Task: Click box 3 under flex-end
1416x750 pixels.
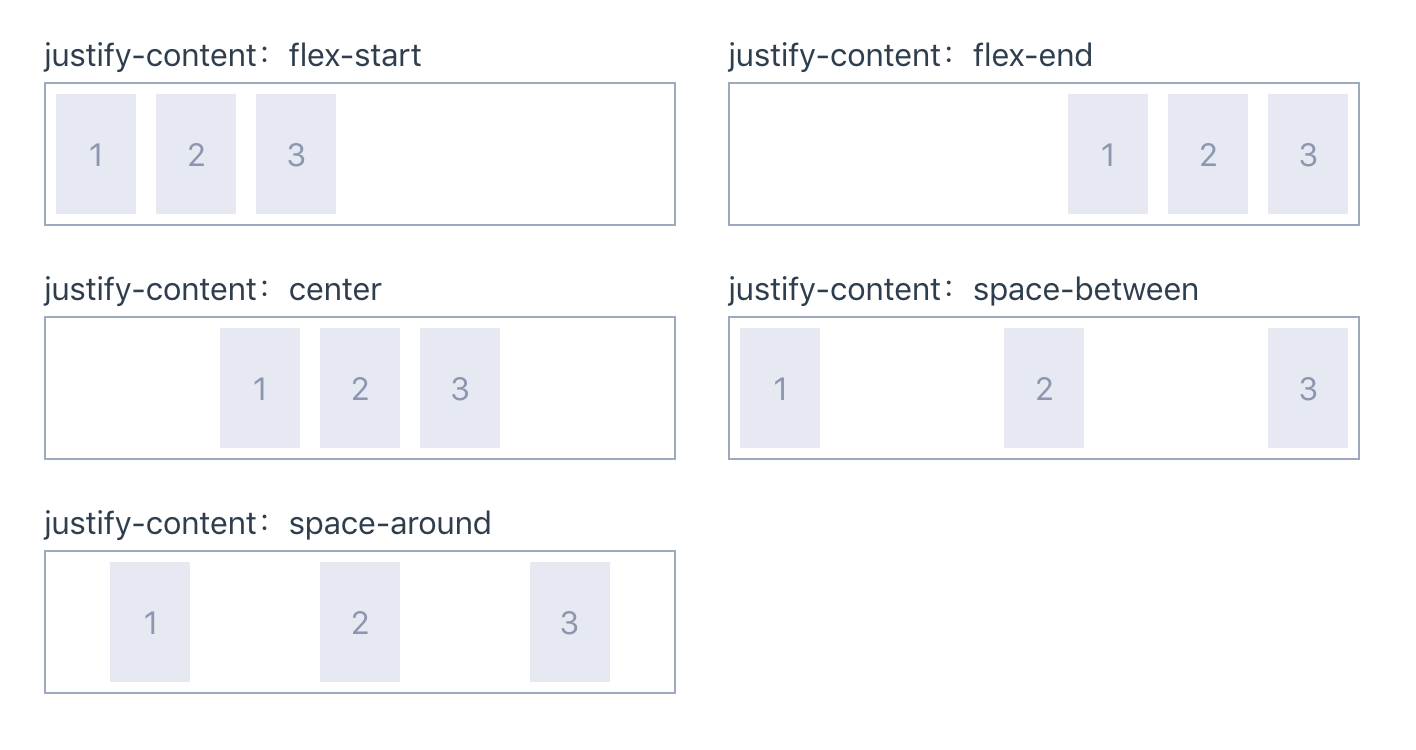Action: (x=1308, y=154)
